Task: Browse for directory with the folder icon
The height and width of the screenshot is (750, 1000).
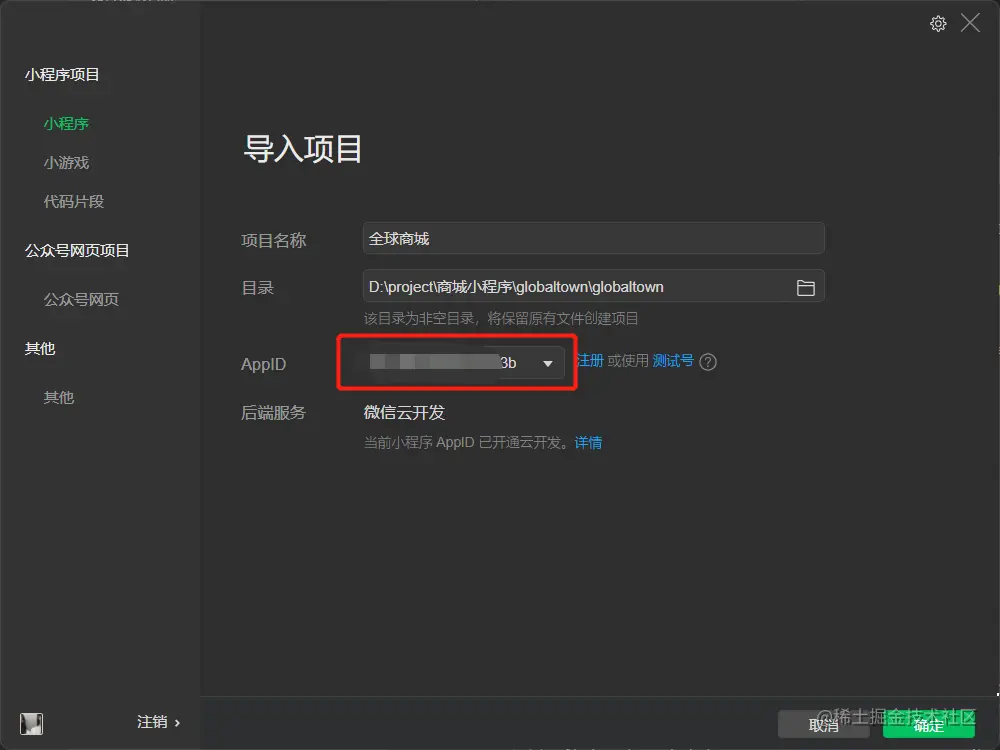Action: (805, 288)
